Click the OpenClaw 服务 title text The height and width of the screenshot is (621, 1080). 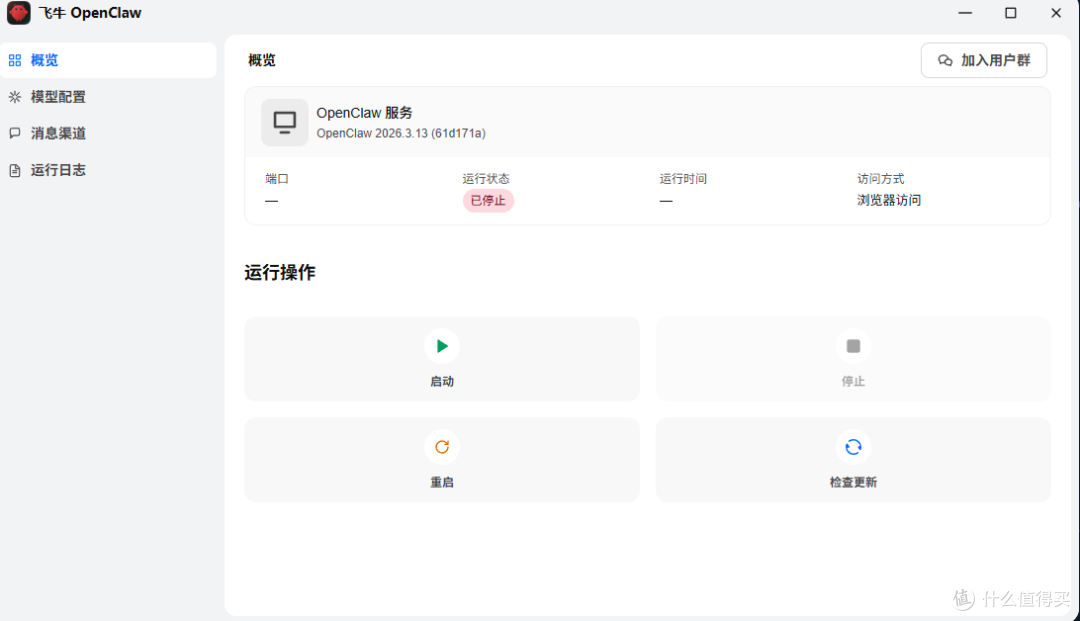pyautogui.click(x=364, y=113)
